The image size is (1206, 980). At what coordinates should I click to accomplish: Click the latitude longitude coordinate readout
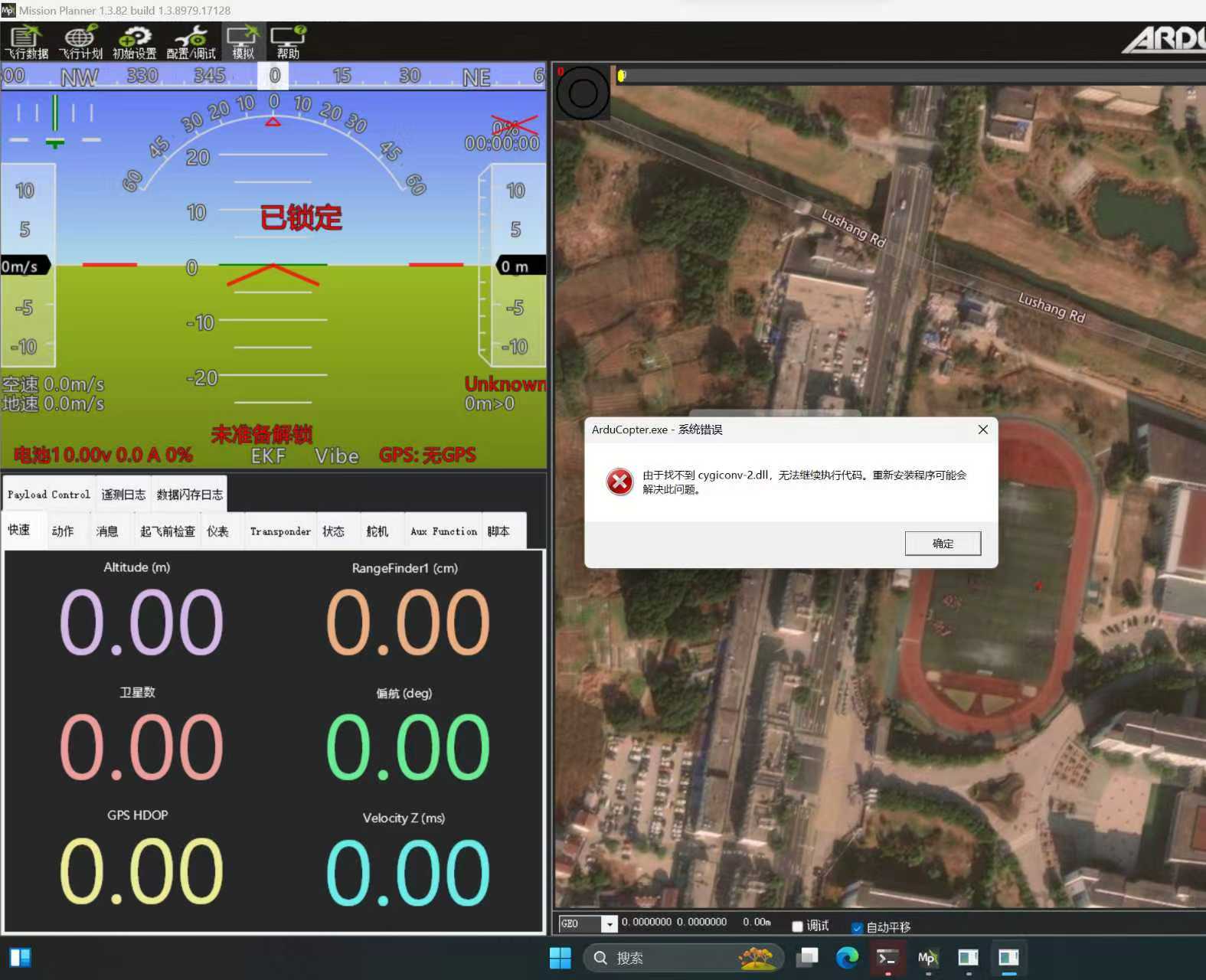(674, 923)
